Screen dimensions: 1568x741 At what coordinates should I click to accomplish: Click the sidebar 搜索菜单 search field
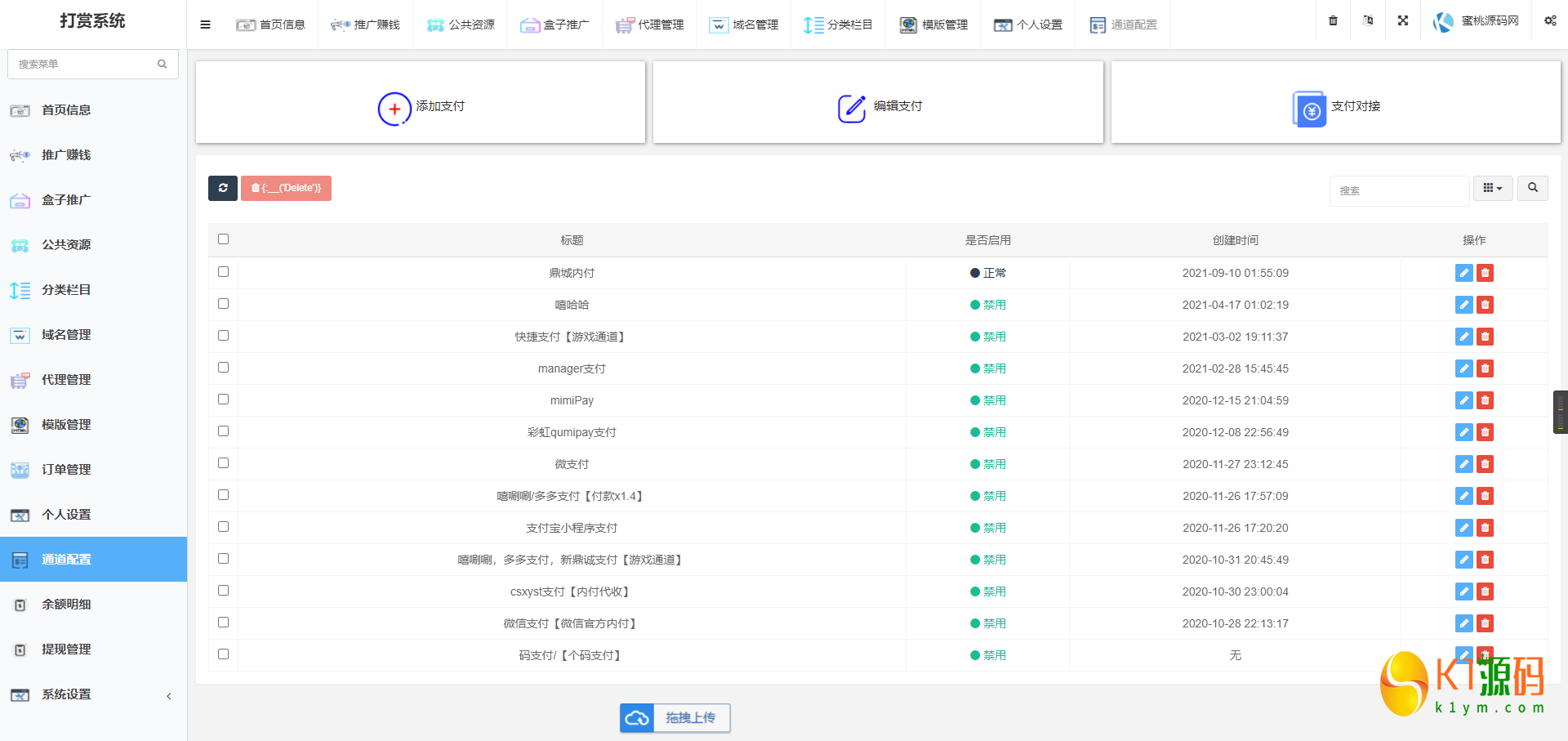[x=86, y=64]
